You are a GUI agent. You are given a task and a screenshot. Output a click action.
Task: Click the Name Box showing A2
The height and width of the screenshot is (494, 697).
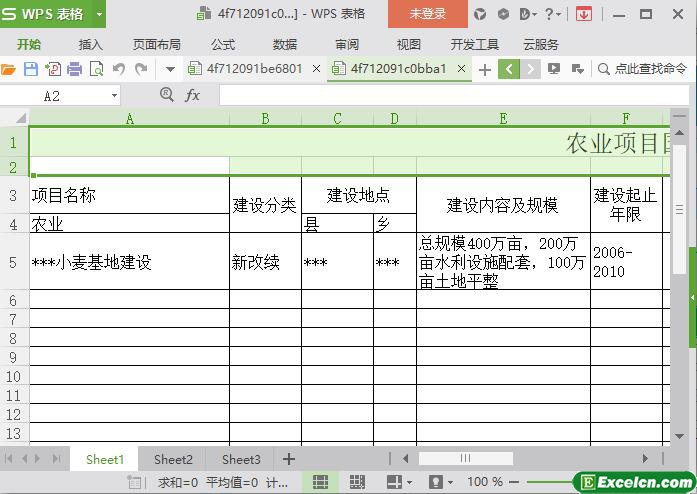pyautogui.click(x=53, y=96)
